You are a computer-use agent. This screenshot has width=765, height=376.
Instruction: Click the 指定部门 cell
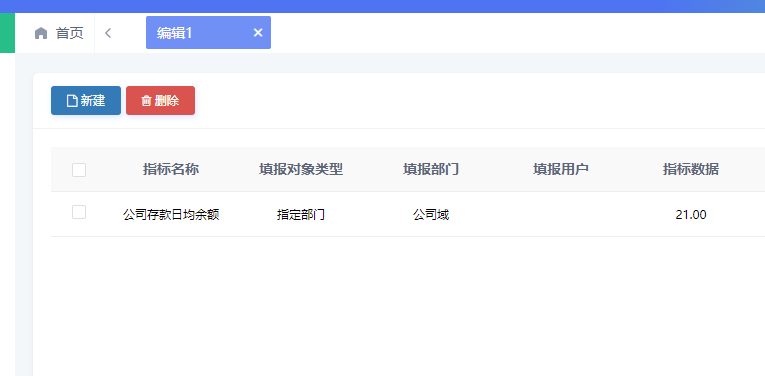point(301,215)
